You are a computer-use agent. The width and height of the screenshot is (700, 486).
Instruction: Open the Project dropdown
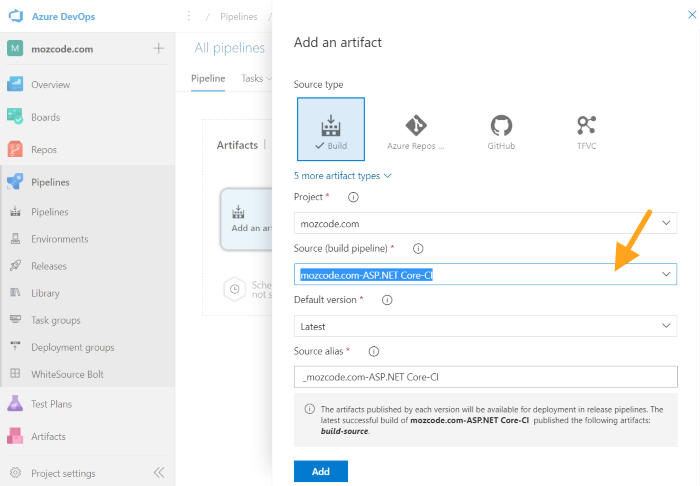point(485,223)
